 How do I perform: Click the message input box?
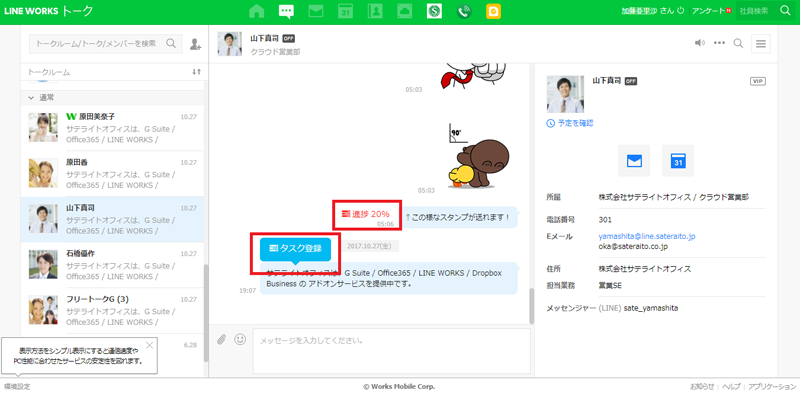tap(391, 351)
